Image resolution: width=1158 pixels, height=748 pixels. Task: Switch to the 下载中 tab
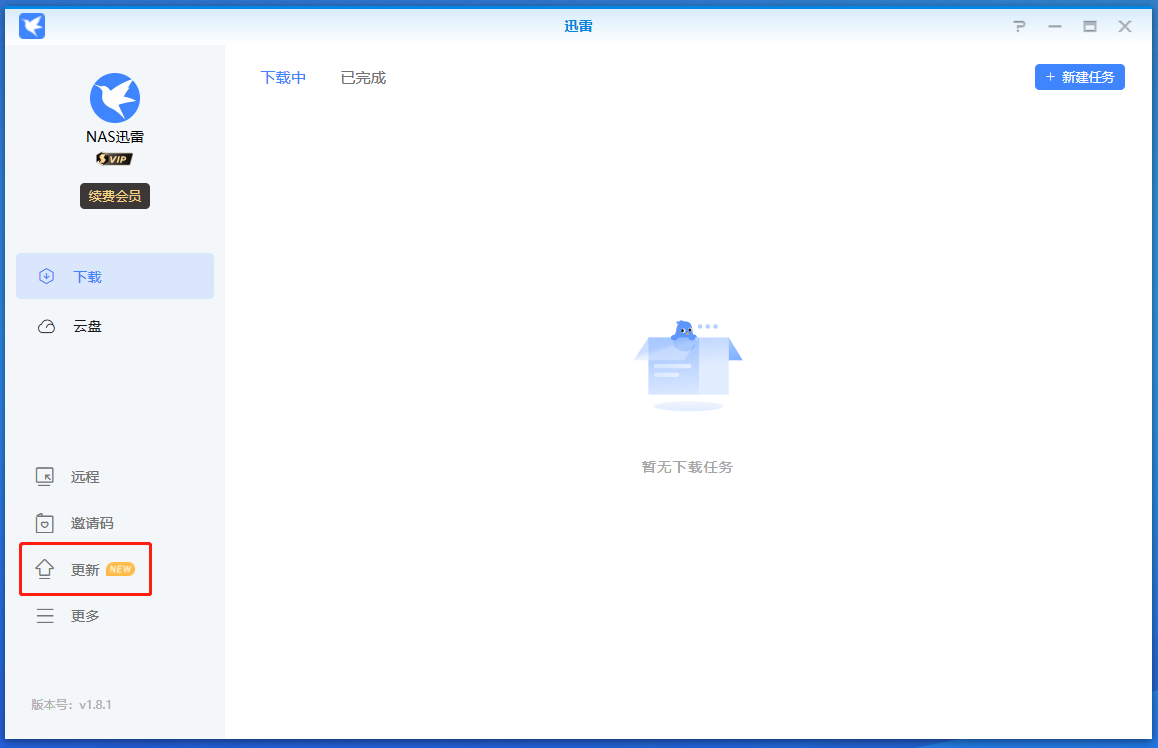click(283, 77)
